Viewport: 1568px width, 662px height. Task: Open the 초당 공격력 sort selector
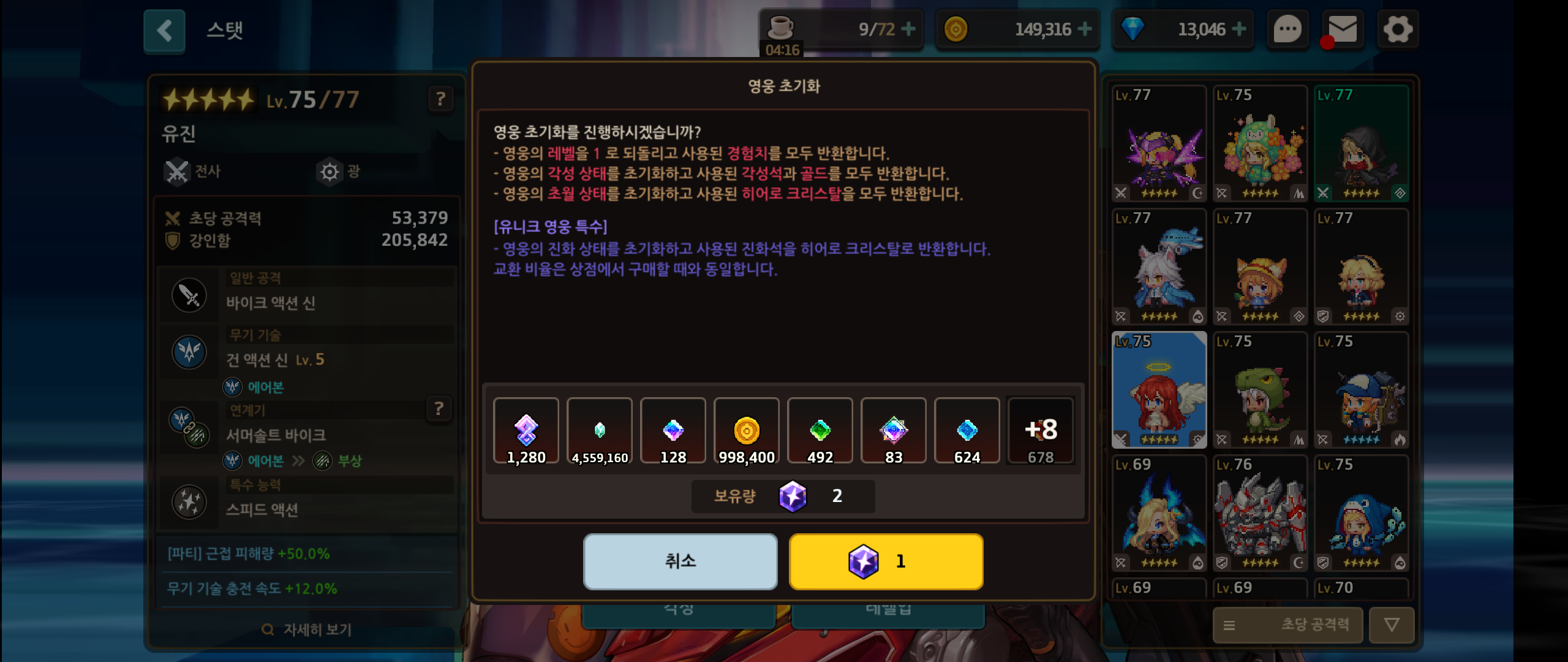tap(1288, 625)
